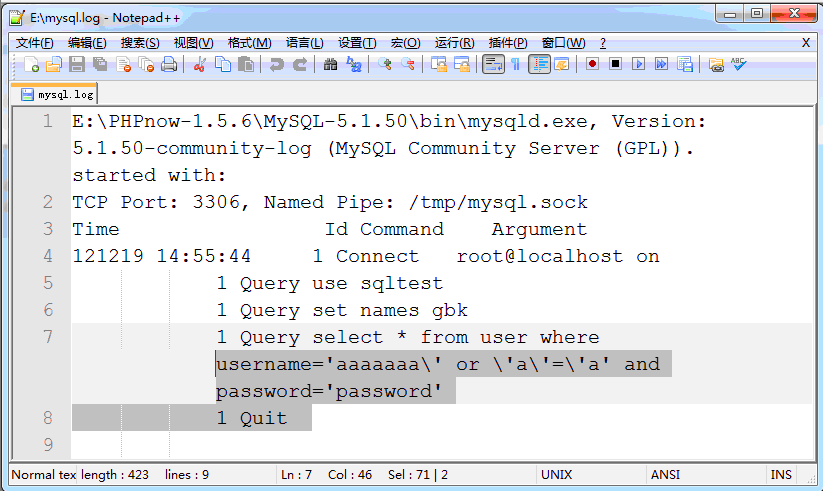The width and height of the screenshot is (823, 491).
Task: Start macro recording with red dot
Action: point(593,64)
